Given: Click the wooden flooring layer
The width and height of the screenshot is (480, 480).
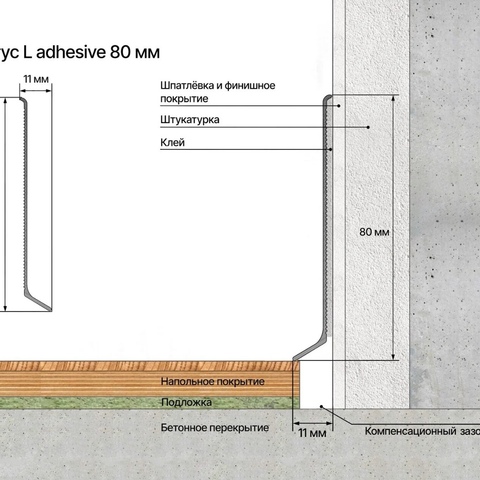Looking at the screenshot, I should point(149,379).
